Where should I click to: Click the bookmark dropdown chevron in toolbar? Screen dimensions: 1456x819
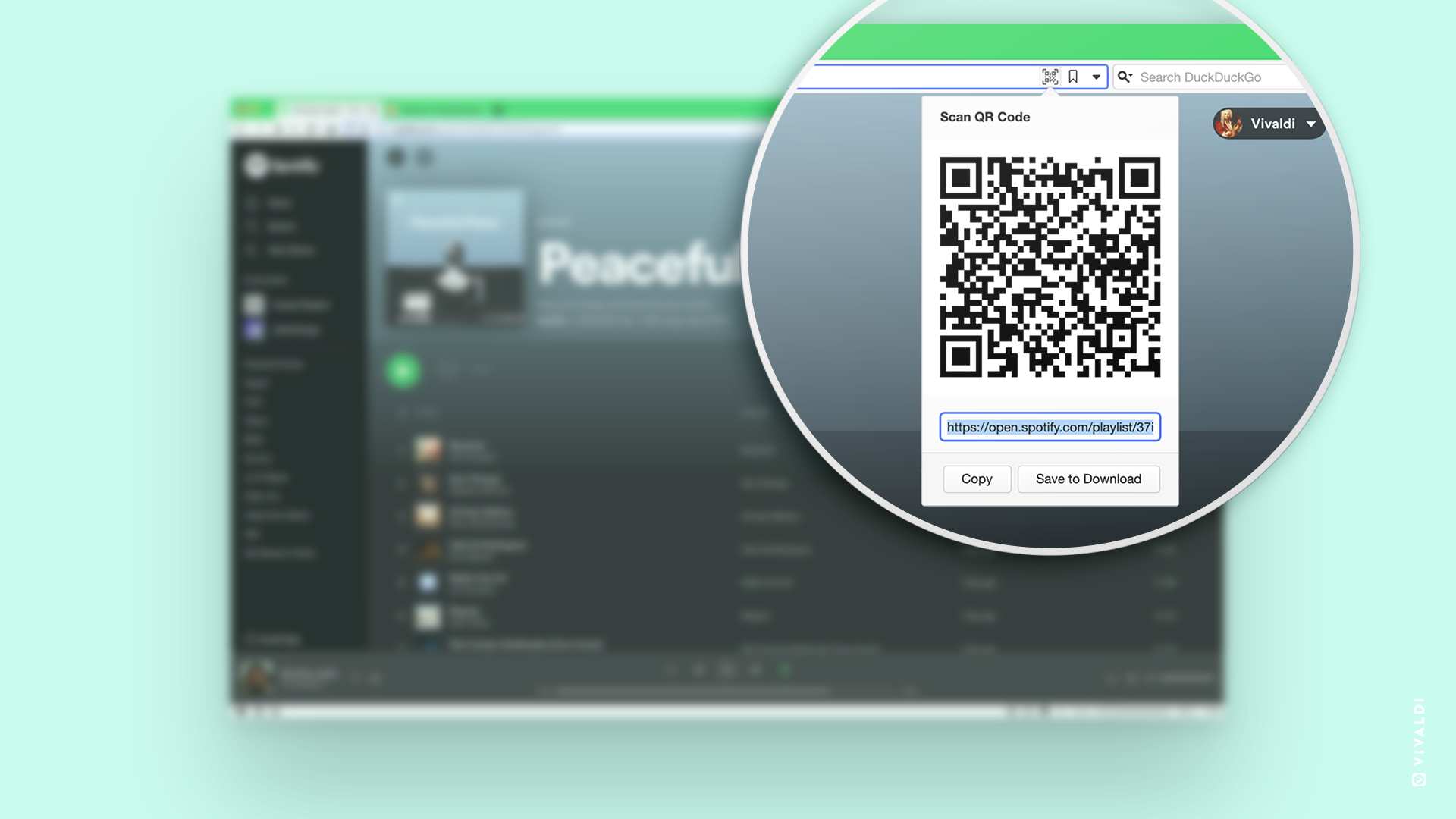[1094, 76]
